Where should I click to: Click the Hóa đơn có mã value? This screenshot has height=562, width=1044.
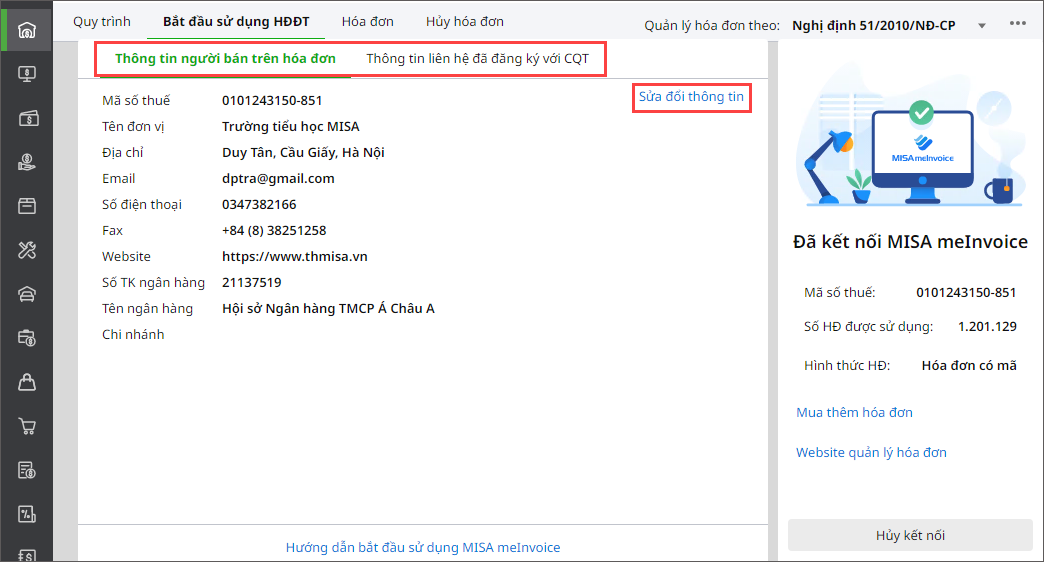click(969, 365)
